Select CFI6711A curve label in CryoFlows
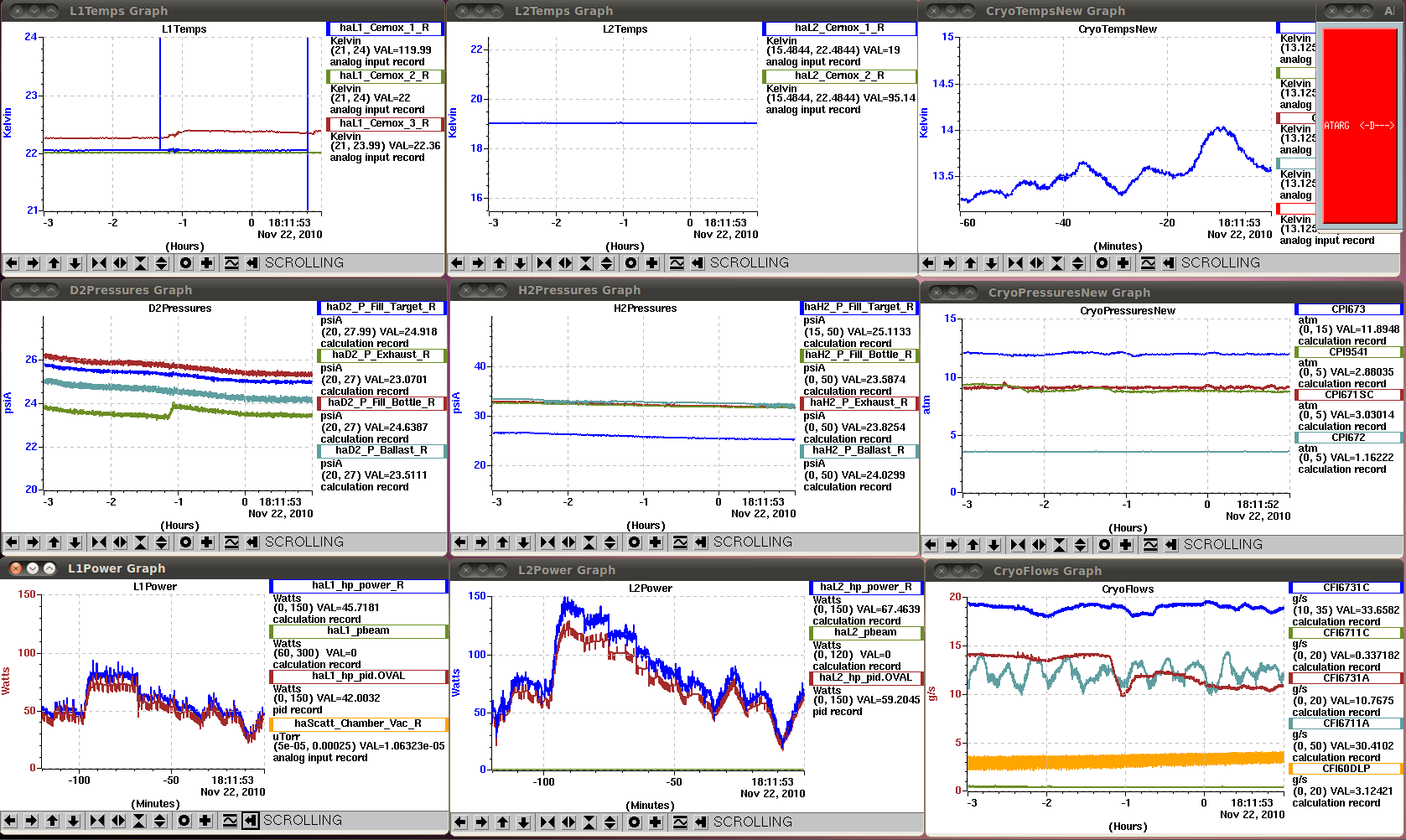The image size is (1406, 840). 1346,723
